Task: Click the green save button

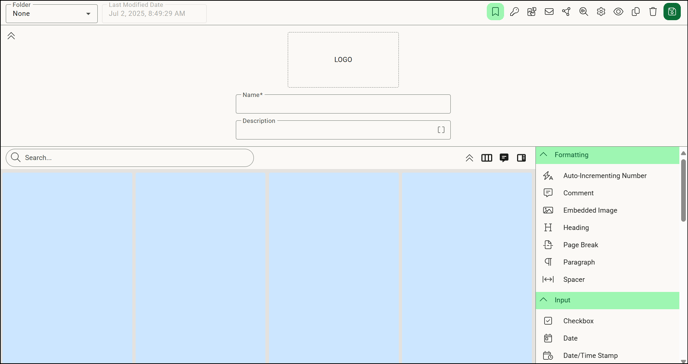Action: [672, 12]
